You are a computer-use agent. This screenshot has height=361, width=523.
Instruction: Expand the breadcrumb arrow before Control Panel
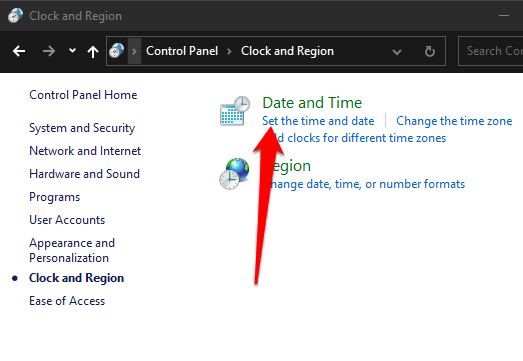(134, 51)
